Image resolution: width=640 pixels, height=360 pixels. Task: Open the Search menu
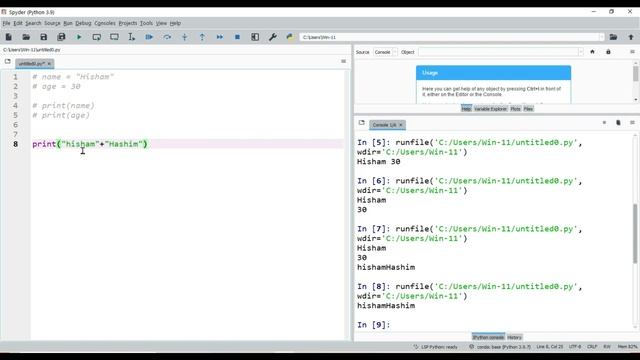pyautogui.click(x=33, y=23)
